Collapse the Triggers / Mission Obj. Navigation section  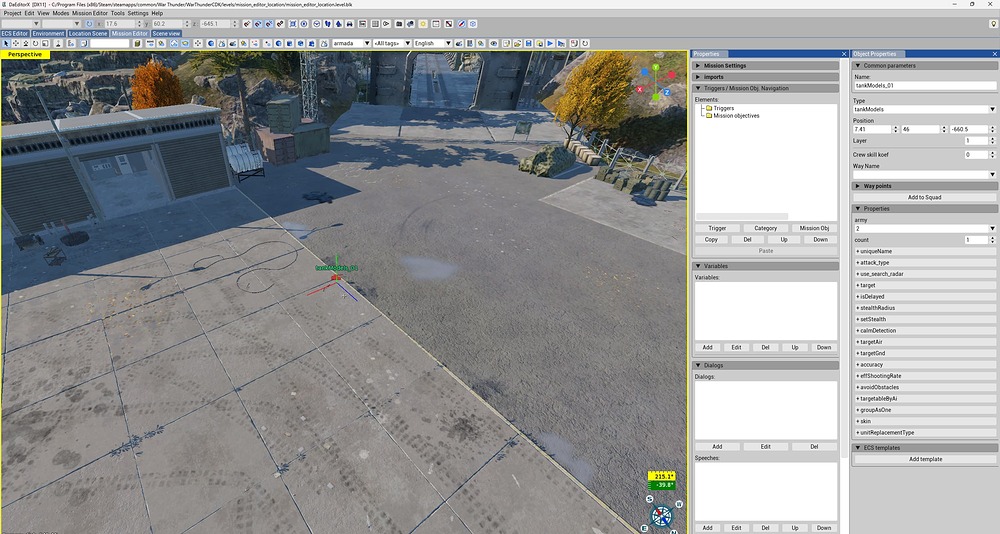pyautogui.click(x=766, y=89)
